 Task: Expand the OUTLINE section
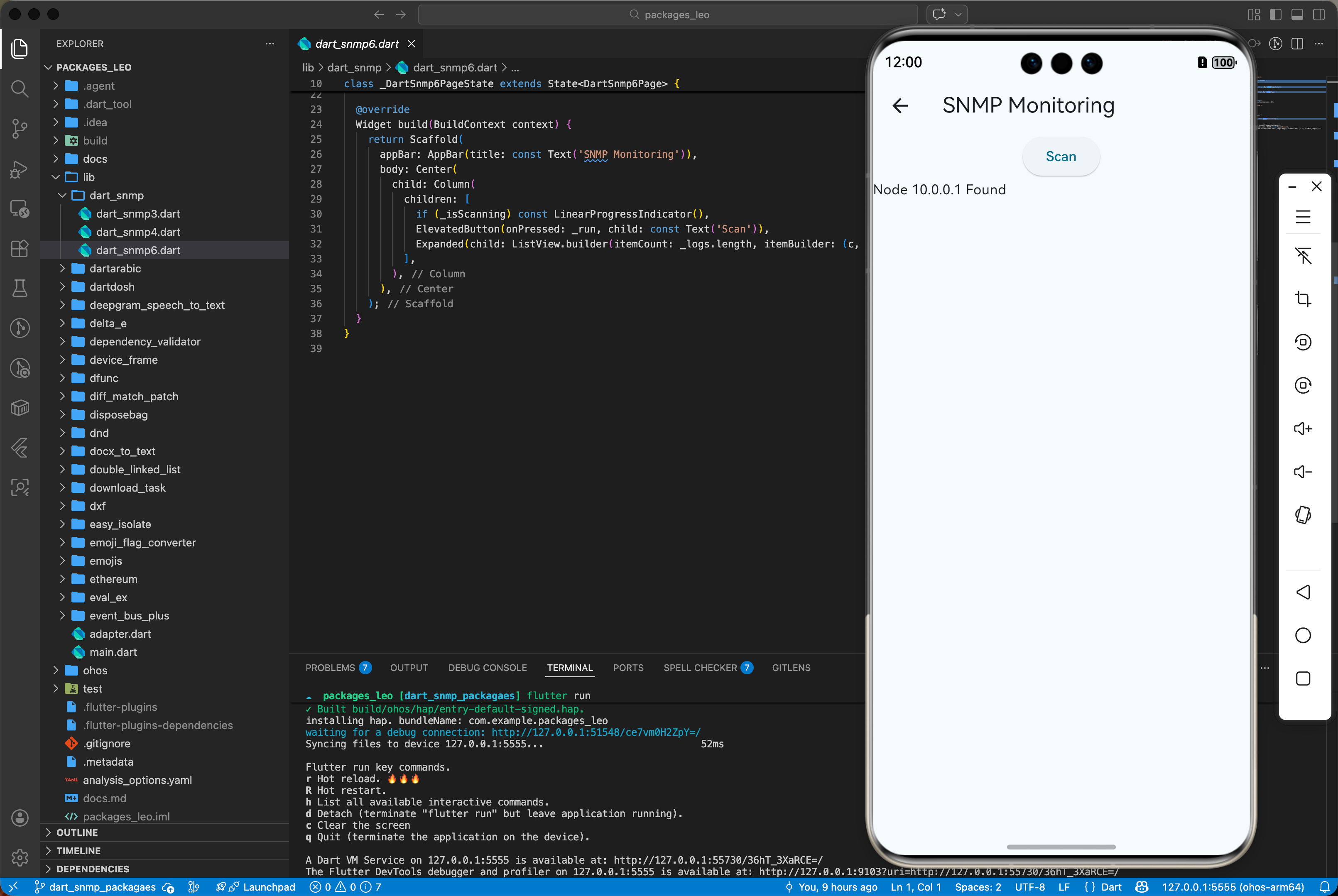click(x=76, y=832)
